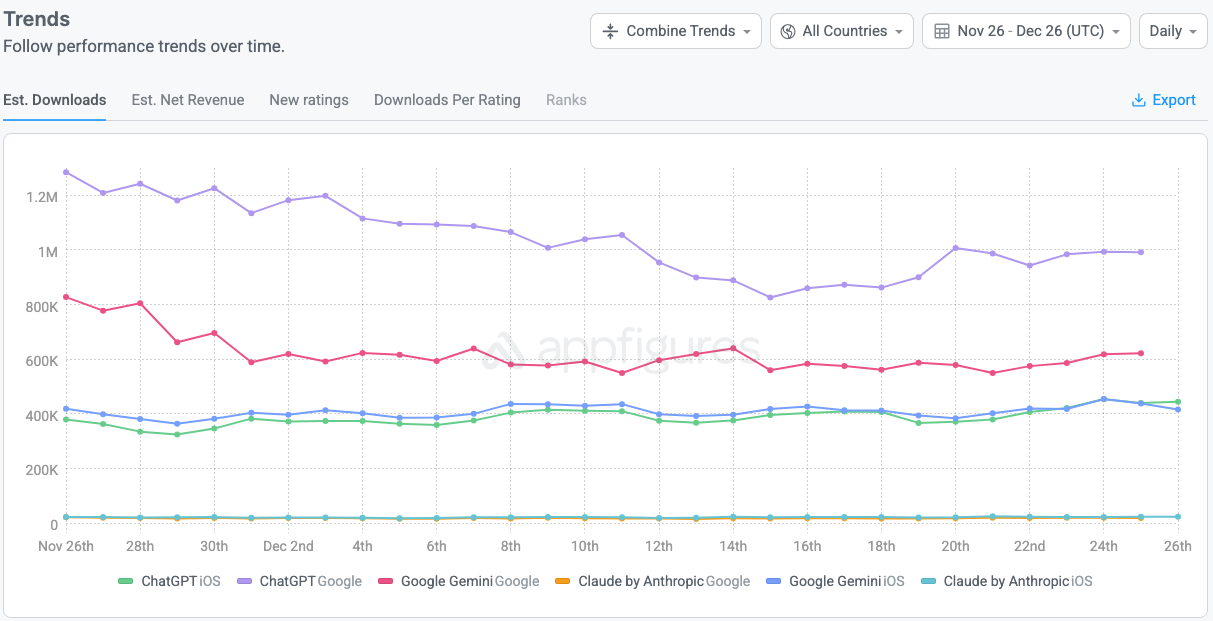Screen dimensions: 1213x621
Task: Expand the All Countries filter
Action: pyautogui.click(x=842, y=31)
